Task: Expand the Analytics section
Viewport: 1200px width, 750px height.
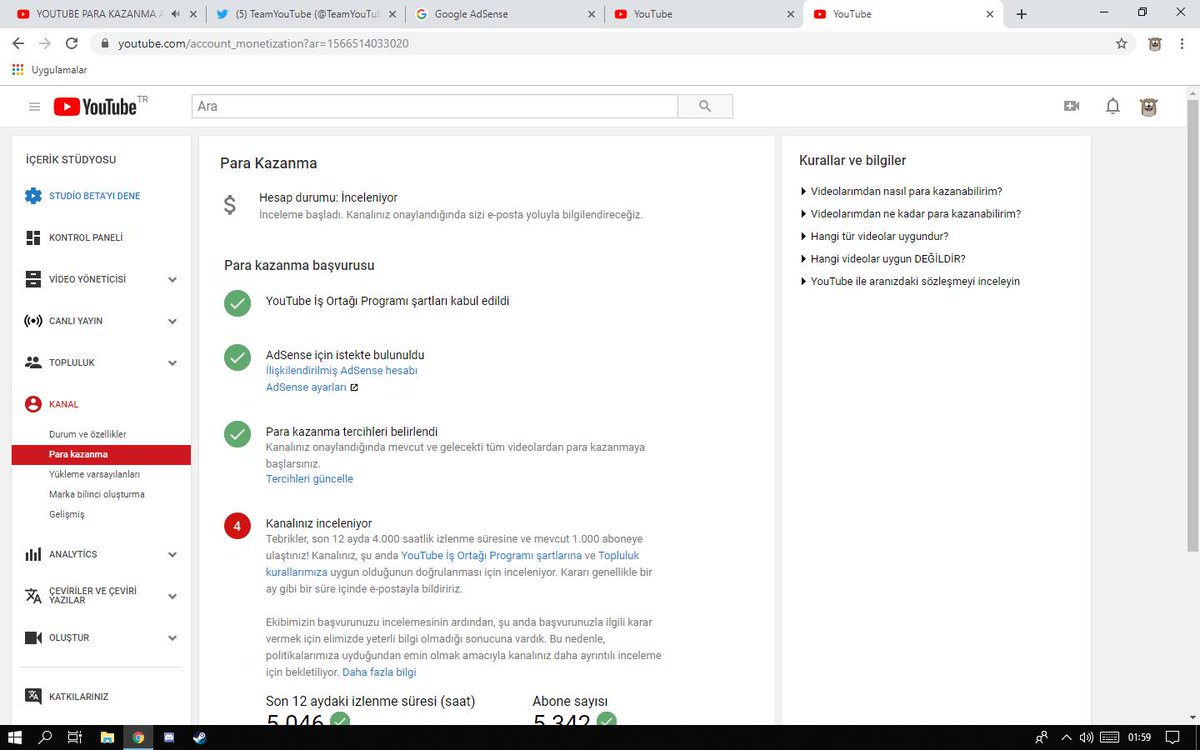Action: pos(172,554)
